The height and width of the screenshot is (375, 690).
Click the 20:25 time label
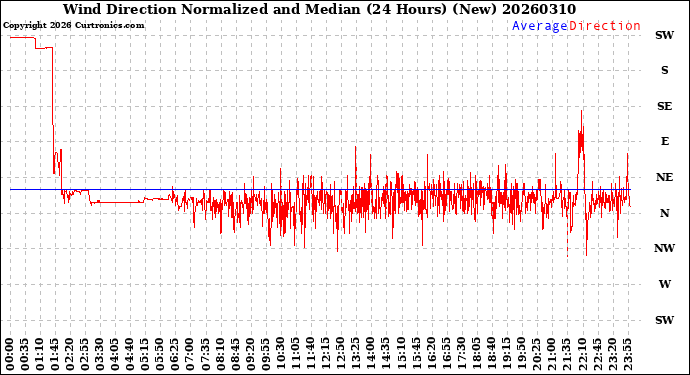click(536, 355)
